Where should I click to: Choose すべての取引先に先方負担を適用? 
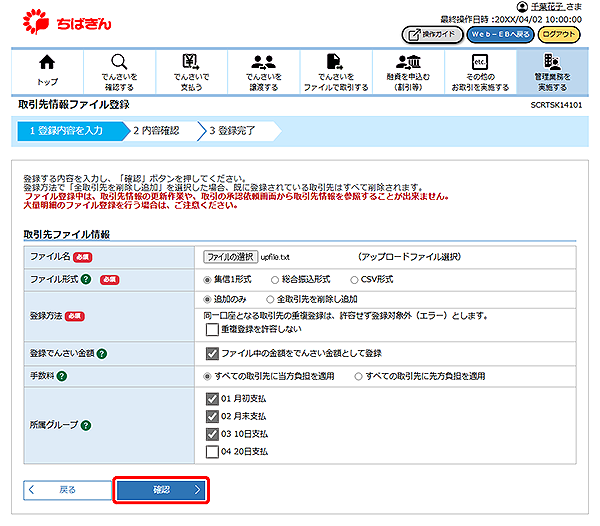point(358,376)
